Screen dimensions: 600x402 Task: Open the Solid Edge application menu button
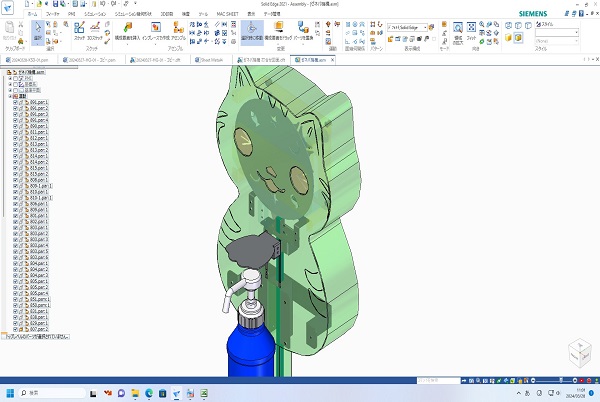(x=7, y=8)
